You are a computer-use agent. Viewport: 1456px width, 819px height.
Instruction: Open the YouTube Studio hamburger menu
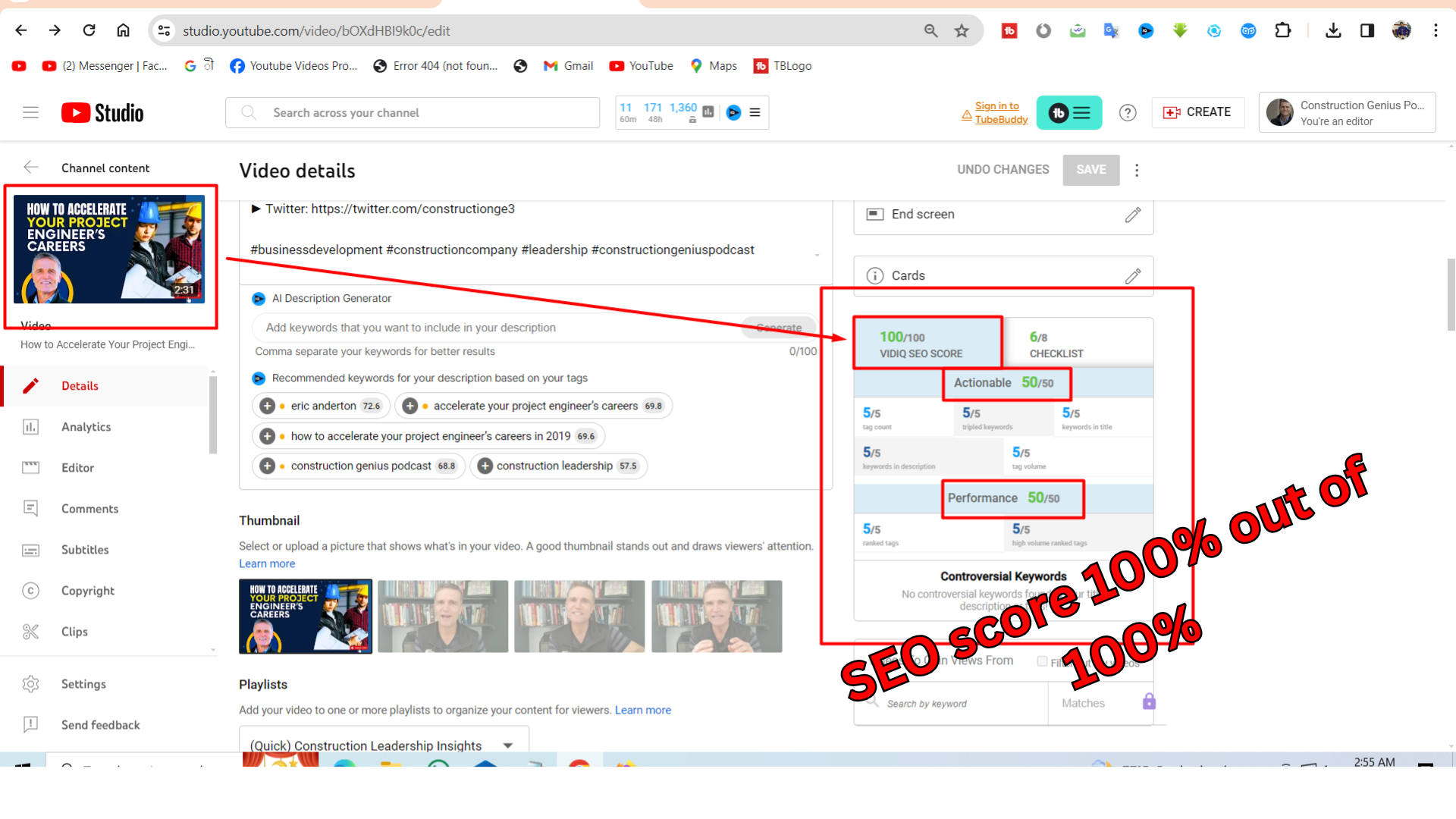coord(30,112)
